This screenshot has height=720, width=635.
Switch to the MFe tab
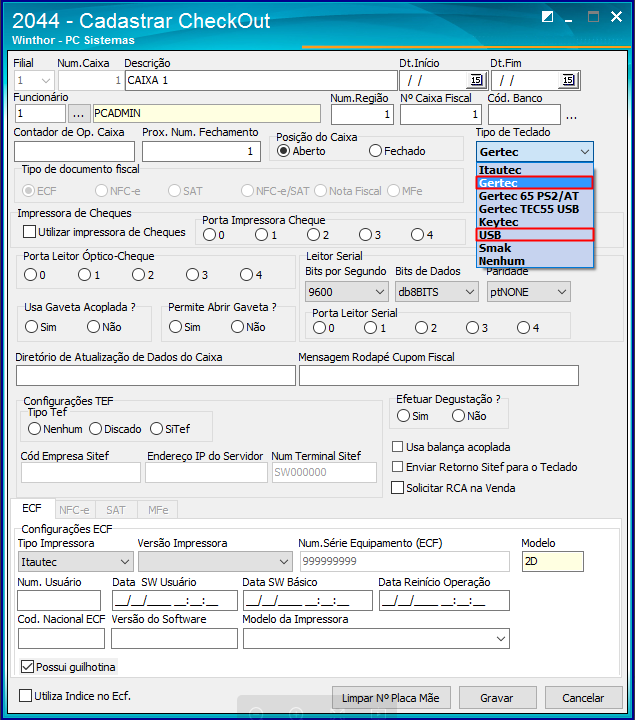(x=158, y=510)
